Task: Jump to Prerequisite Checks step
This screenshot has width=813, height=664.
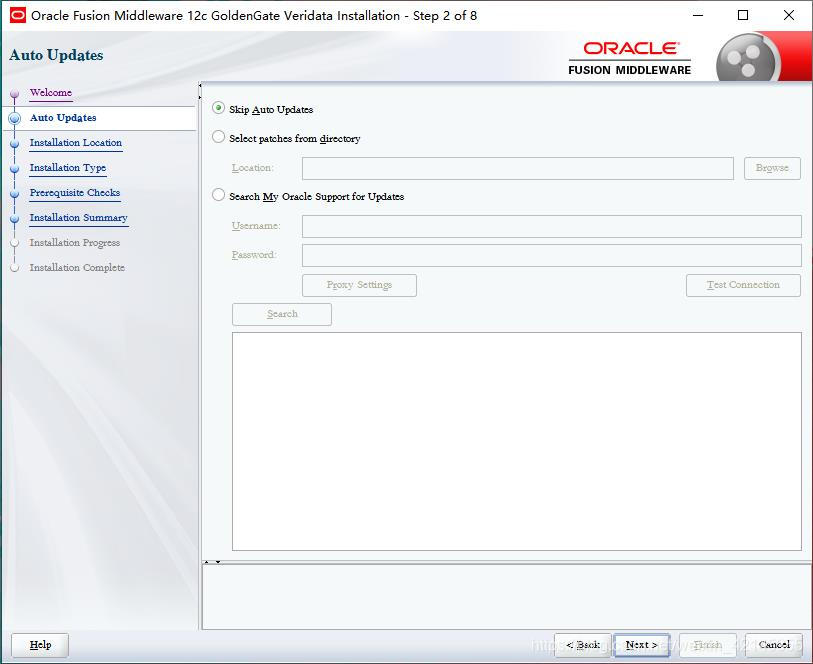Action: tap(75, 193)
